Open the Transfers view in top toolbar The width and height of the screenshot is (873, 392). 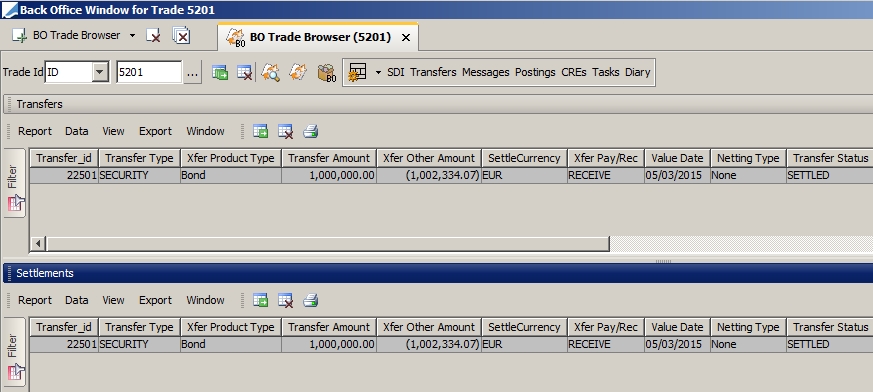click(x=433, y=72)
